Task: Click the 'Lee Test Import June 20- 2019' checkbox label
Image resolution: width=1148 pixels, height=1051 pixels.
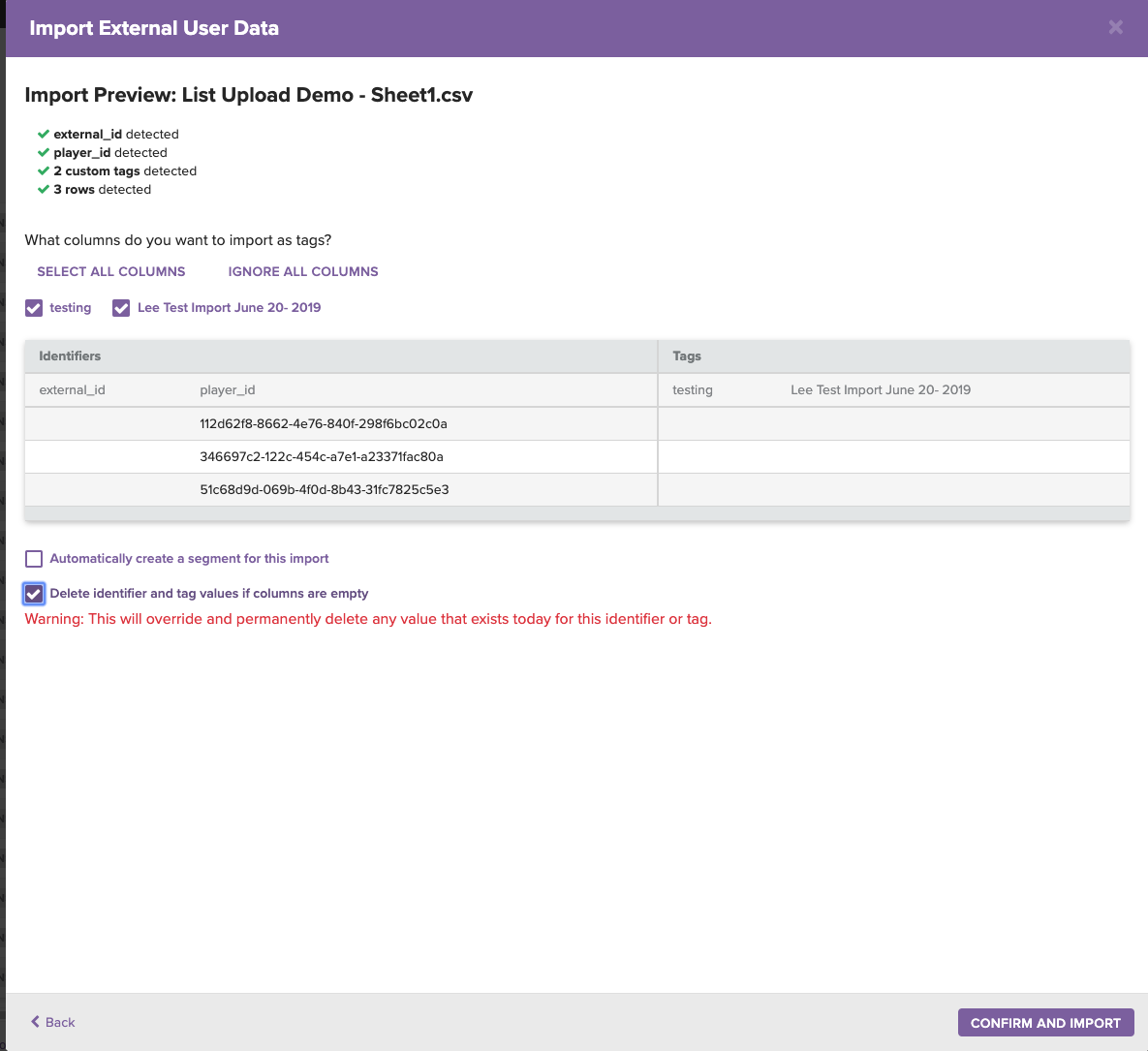Action: (x=230, y=308)
